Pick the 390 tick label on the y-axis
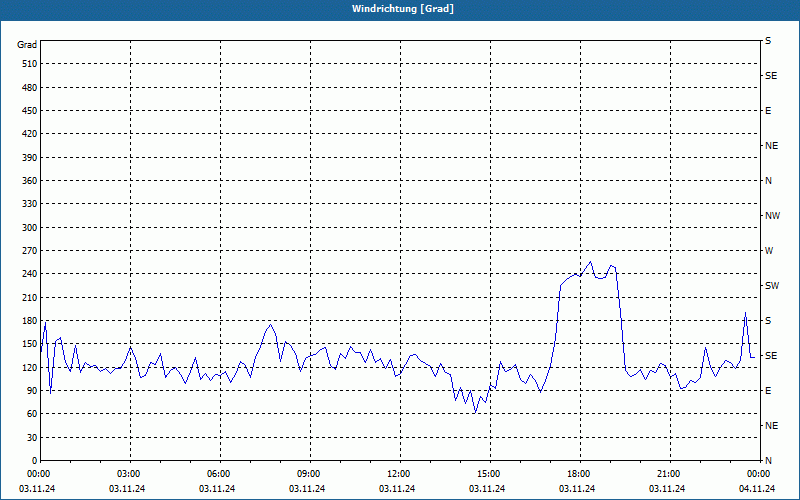800x500 pixels. click(30, 157)
